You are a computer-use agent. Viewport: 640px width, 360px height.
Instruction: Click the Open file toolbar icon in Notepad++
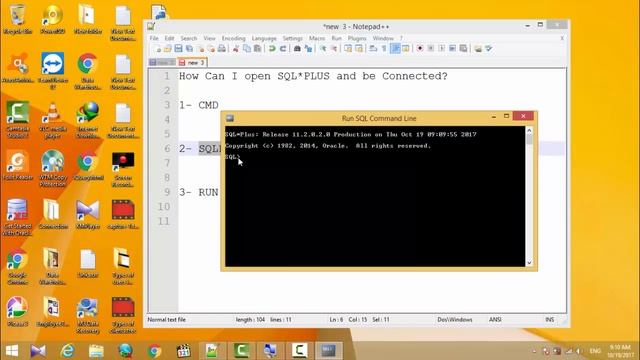tap(168, 49)
